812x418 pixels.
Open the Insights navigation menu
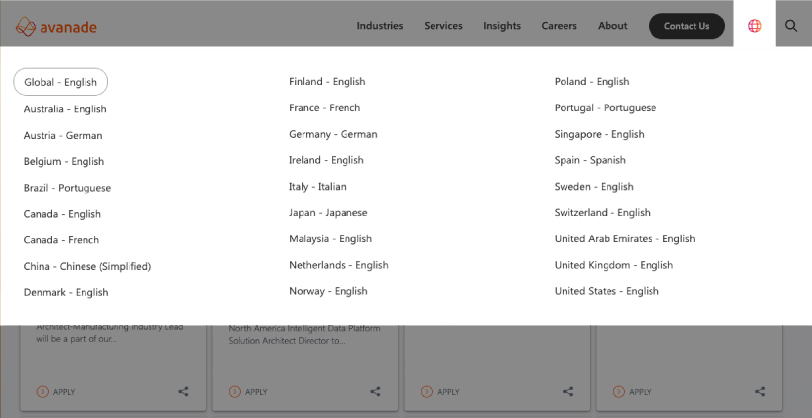tap(502, 26)
